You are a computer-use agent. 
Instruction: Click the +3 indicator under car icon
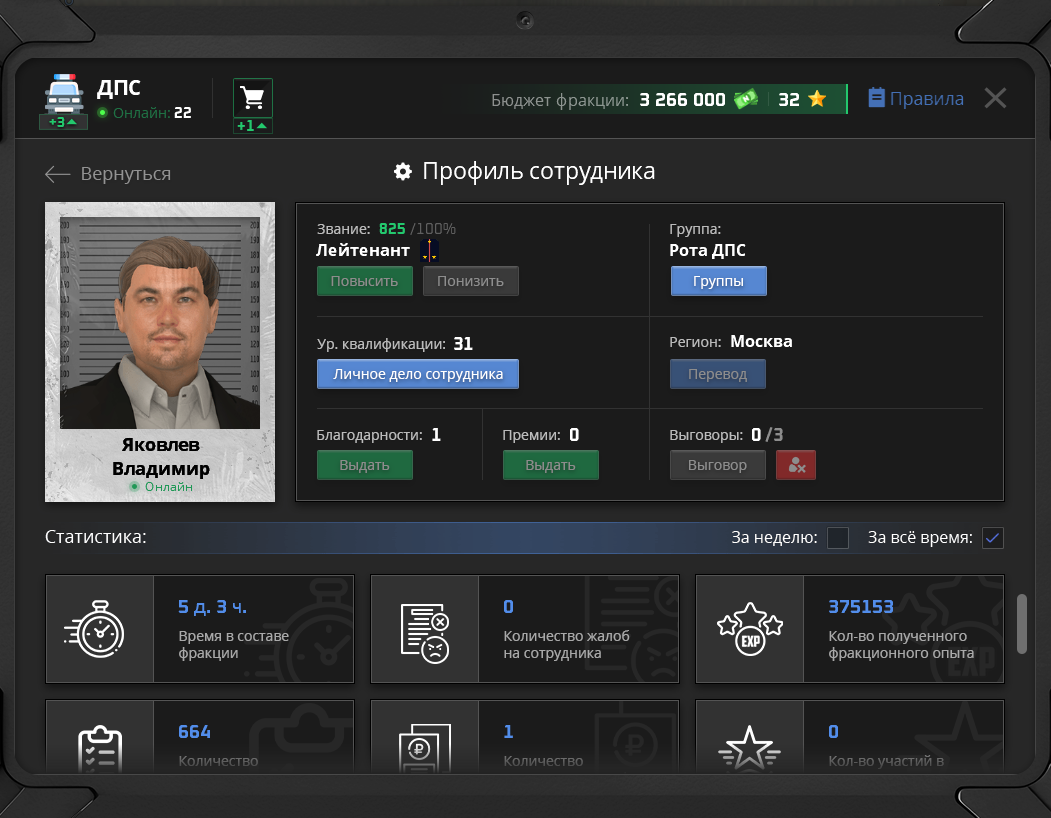63,122
